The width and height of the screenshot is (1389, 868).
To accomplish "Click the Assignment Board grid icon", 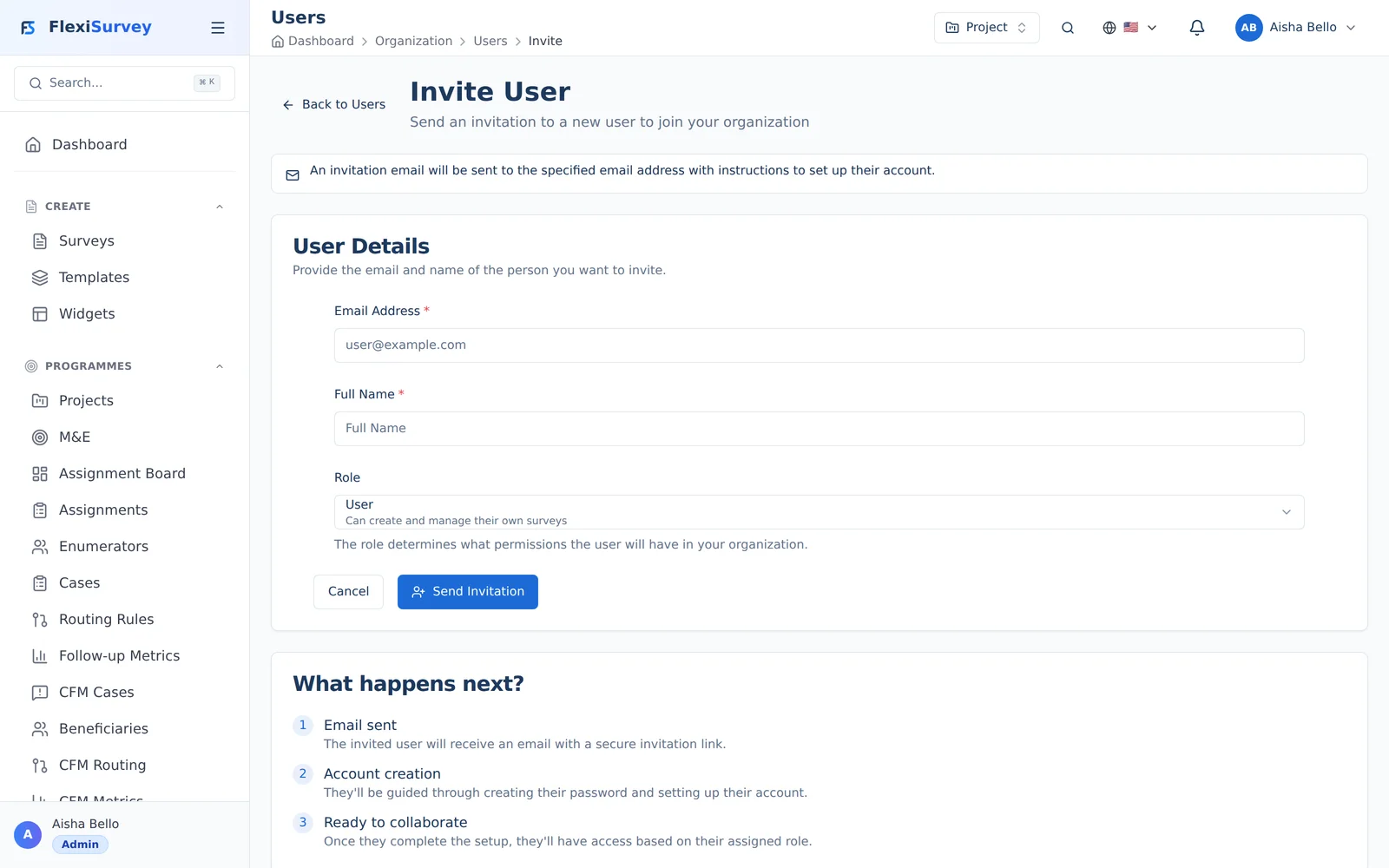I will click(40, 474).
